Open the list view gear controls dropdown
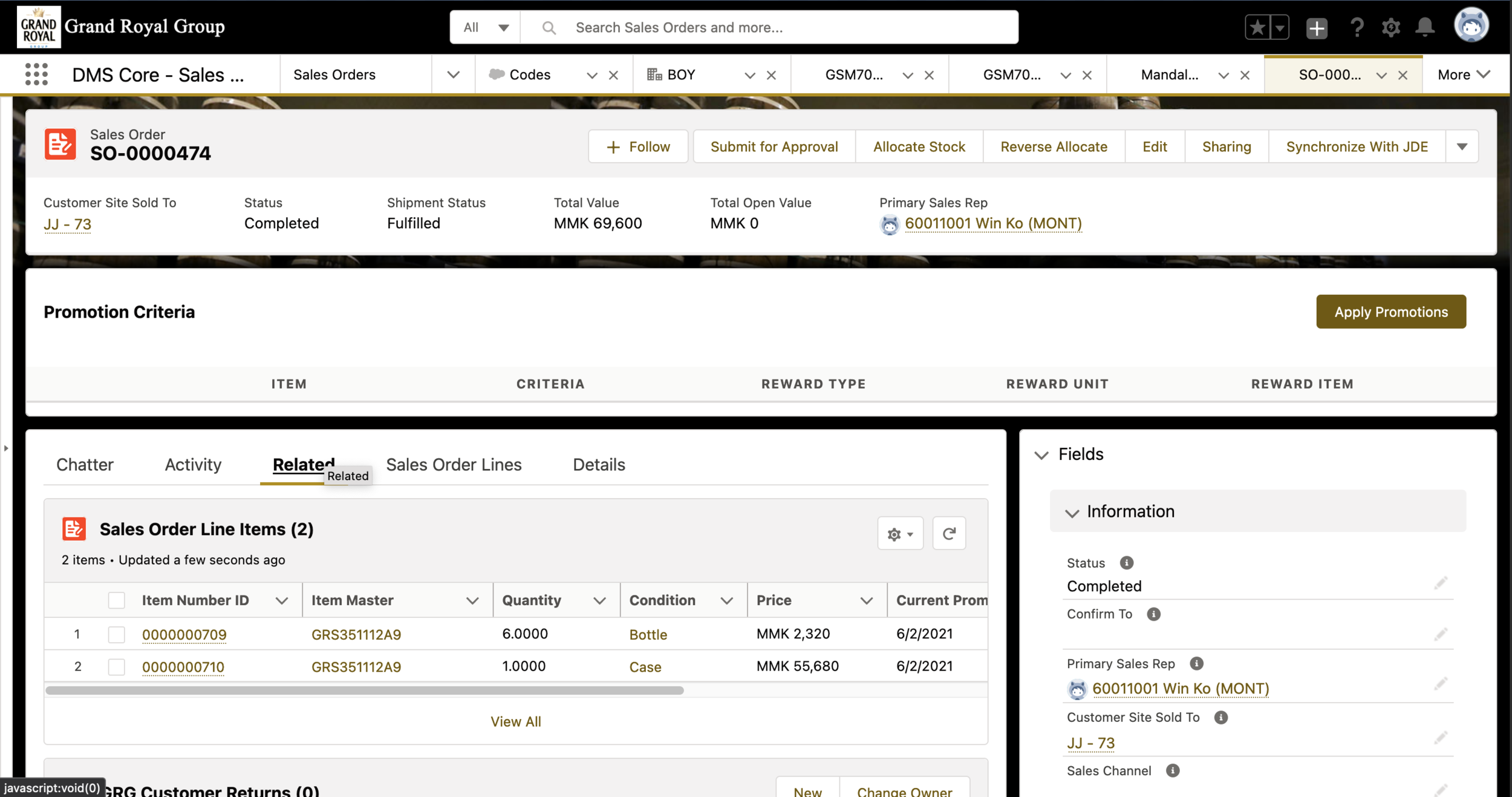 point(900,534)
